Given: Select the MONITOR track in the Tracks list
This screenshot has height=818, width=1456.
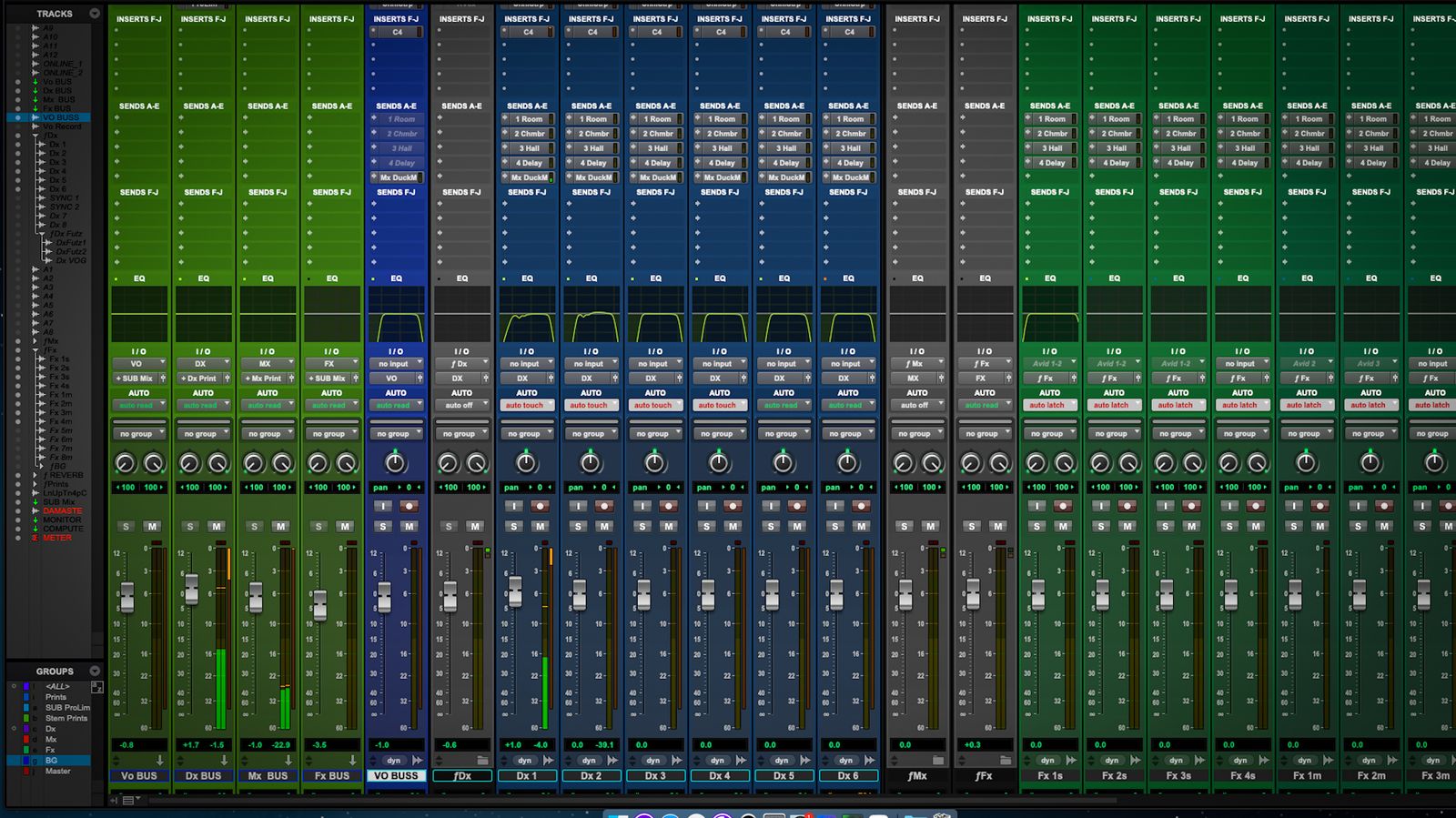Looking at the screenshot, I should [62, 520].
